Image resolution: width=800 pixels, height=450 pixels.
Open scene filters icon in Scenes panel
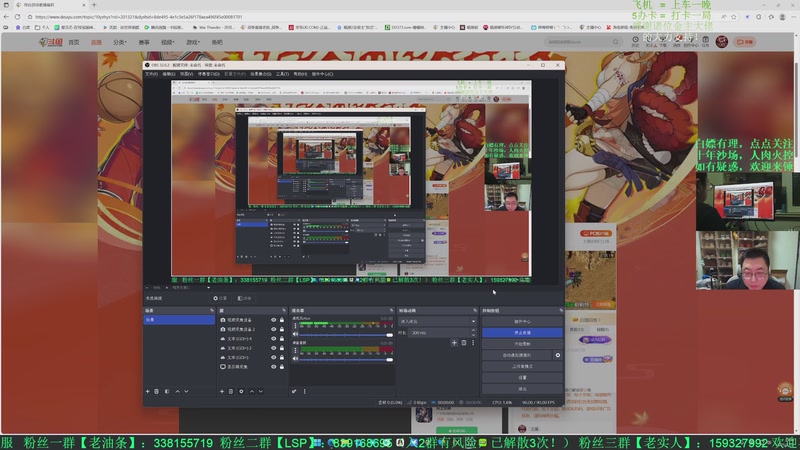point(167,391)
